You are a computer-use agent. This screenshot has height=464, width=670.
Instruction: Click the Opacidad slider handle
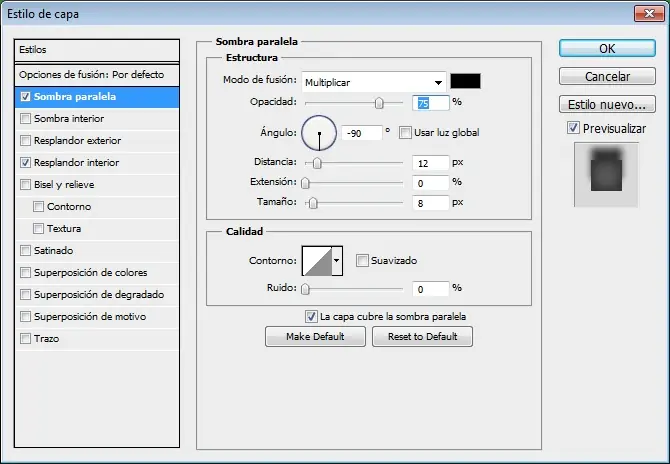click(379, 103)
